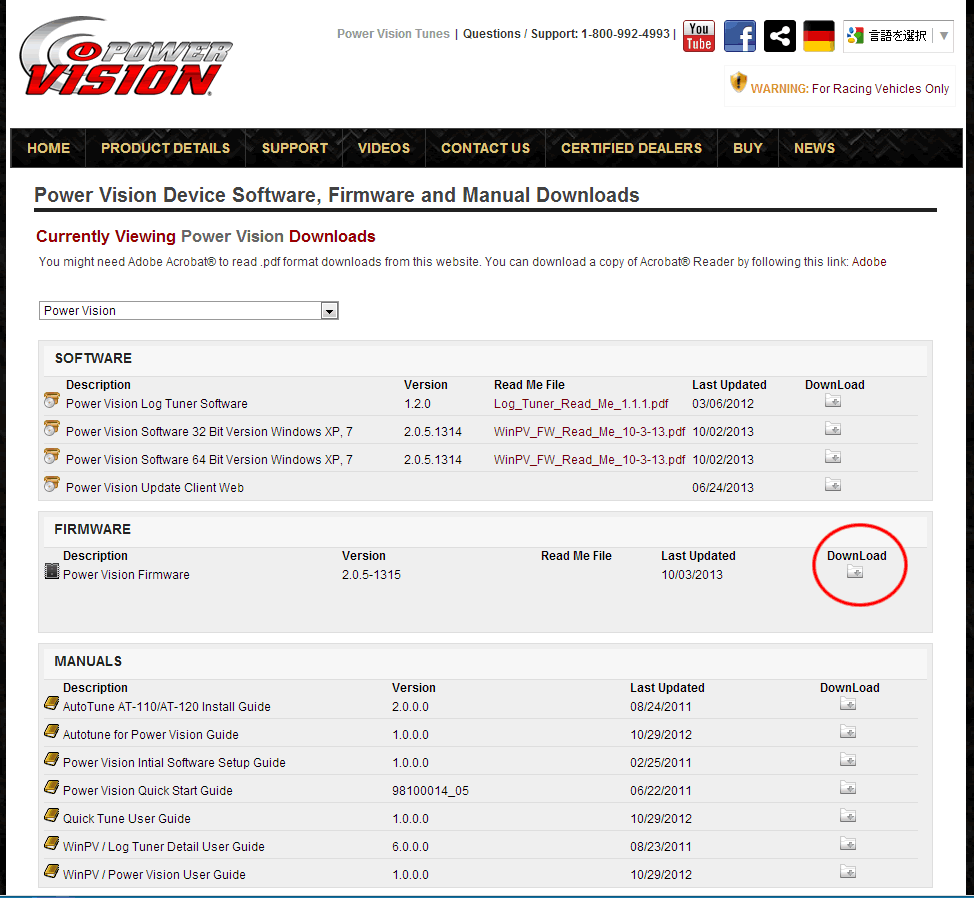Click the AutoTune Install Guide version 2.0.0.0
This screenshot has height=898, width=974.
tap(410, 707)
